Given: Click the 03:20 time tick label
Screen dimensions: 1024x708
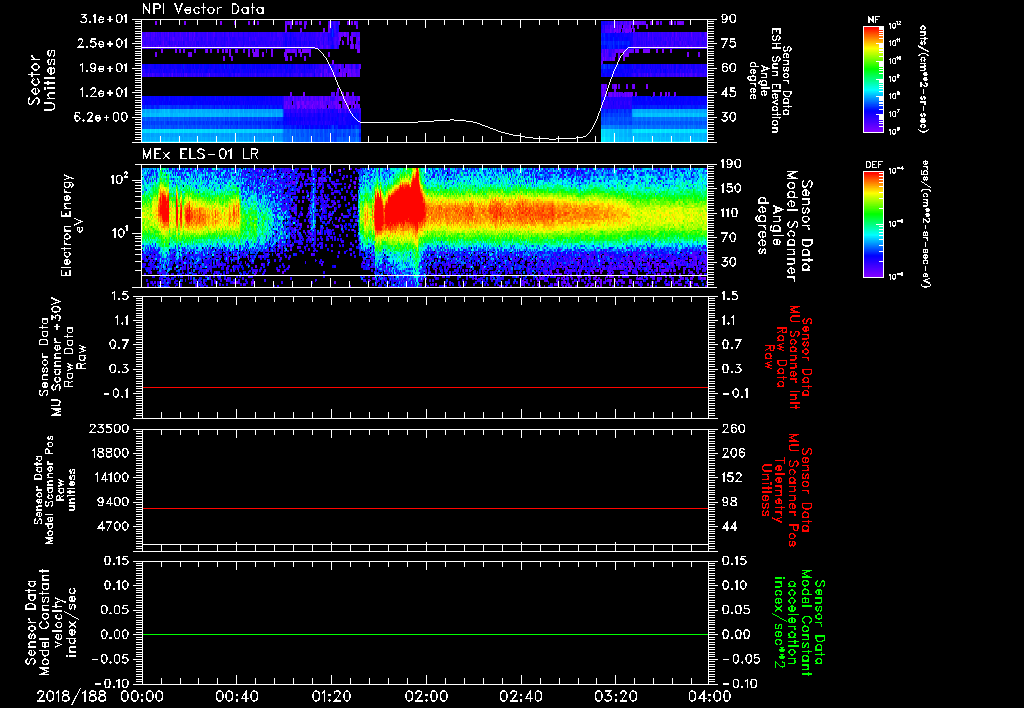Looking at the screenshot, I should pos(615,696).
